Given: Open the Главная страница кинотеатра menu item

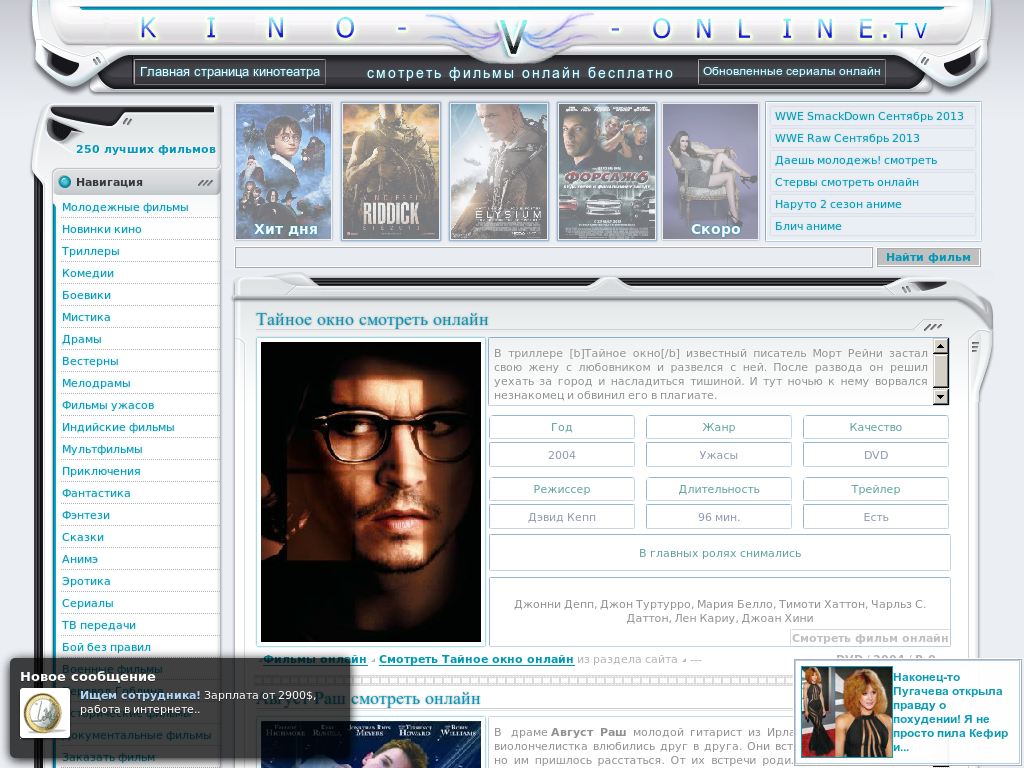Looking at the screenshot, I should tap(230, 72).
